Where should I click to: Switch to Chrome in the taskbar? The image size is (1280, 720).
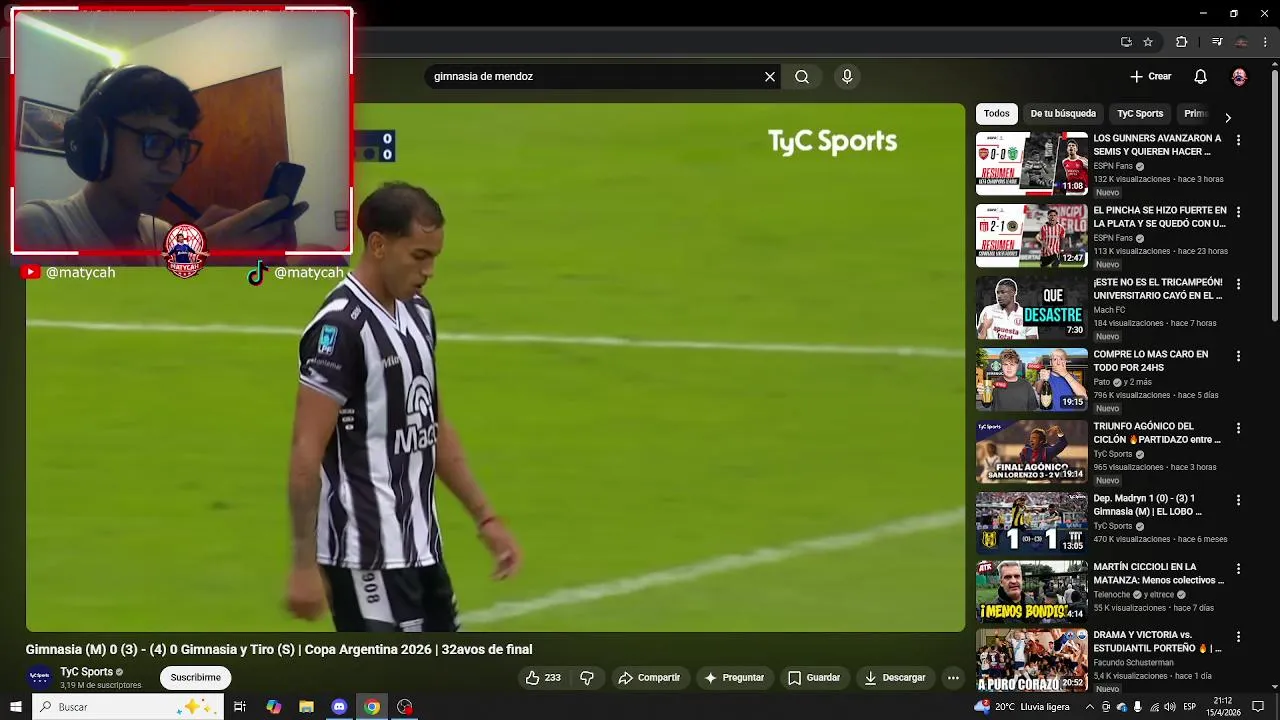coord(372,707)
